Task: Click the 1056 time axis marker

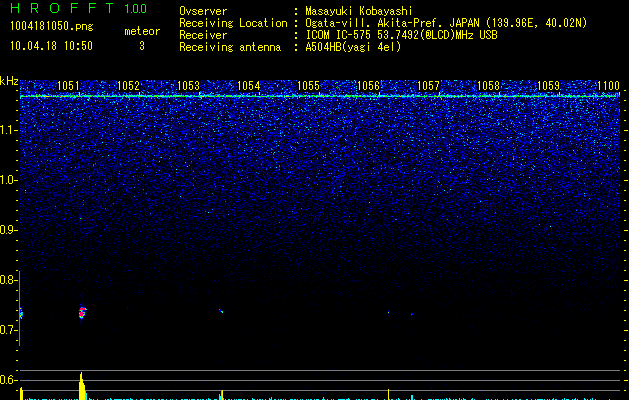Action: (x=368, y=86)
